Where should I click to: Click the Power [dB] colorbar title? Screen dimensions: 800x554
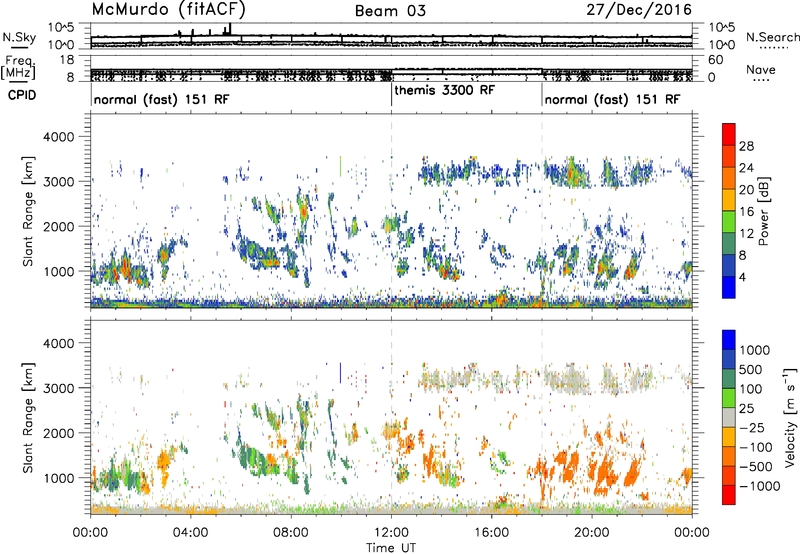763,211
